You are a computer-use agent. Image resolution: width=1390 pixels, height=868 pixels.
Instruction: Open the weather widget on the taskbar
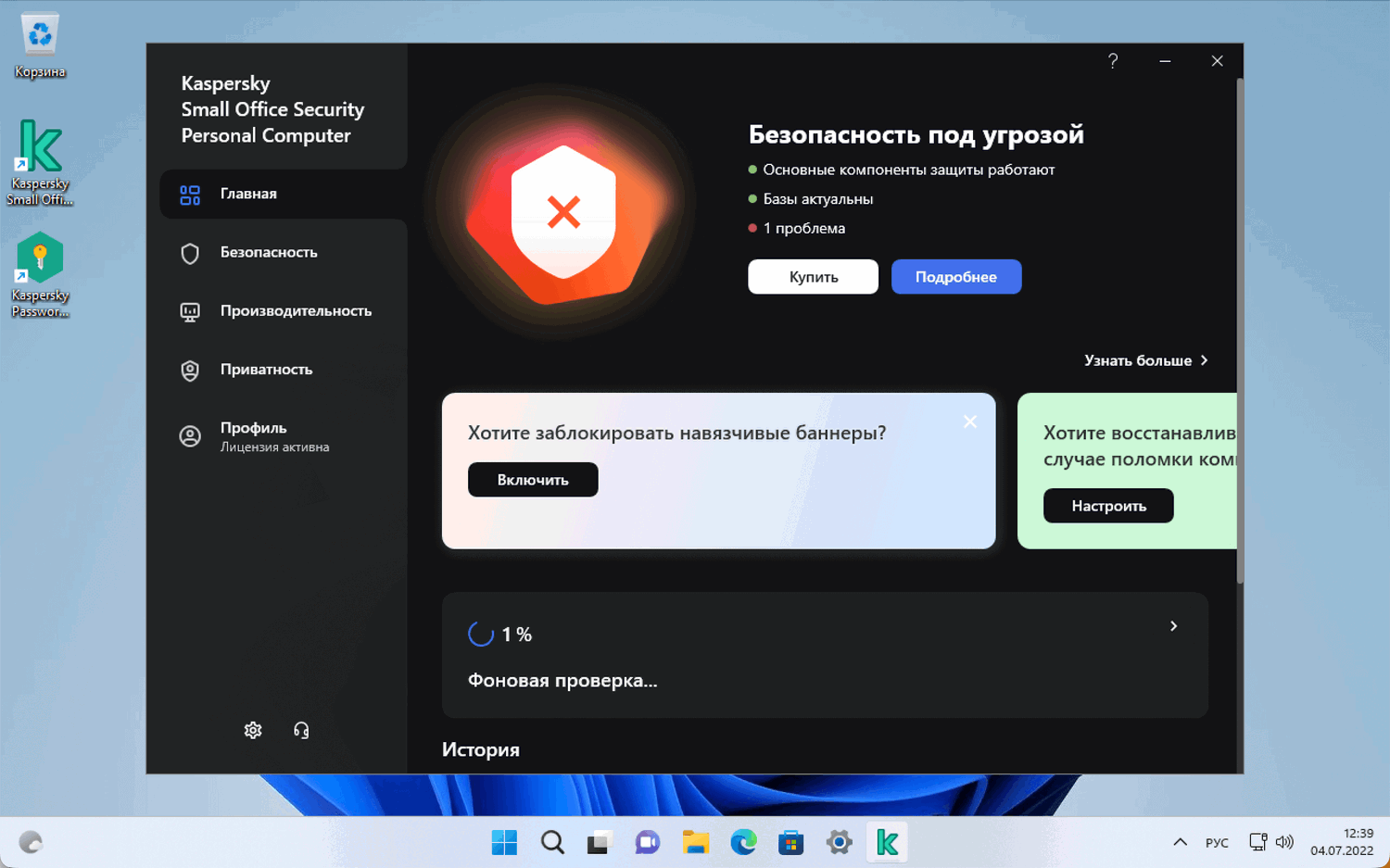32,842
